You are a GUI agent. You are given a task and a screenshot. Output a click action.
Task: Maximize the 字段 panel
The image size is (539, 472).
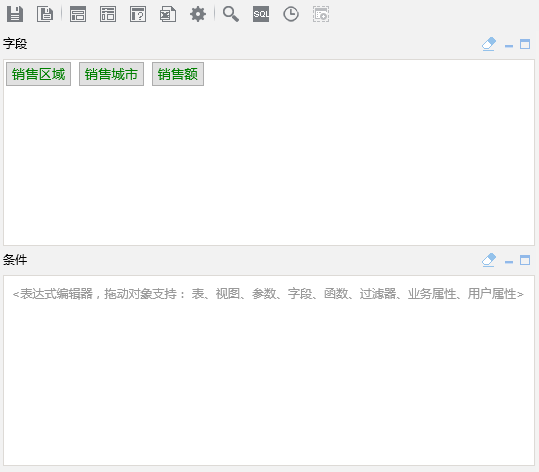click(525, 44)
